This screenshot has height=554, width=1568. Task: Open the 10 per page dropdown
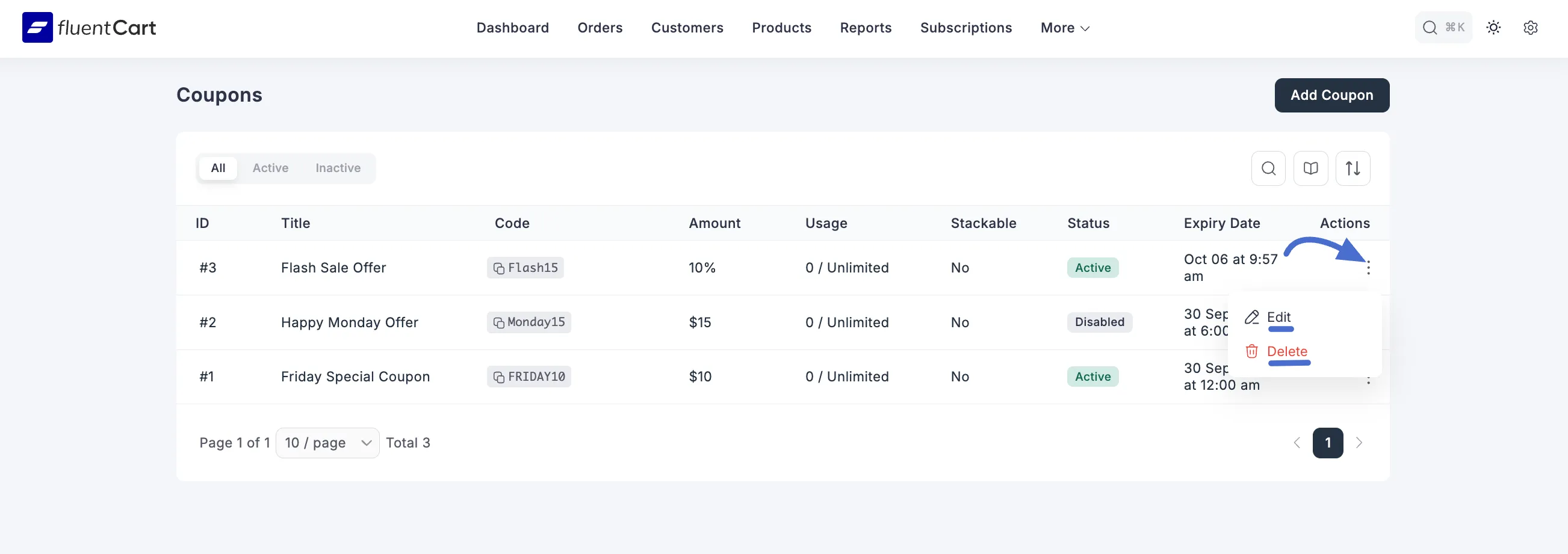pyautogui.click(x=327, y=443)
